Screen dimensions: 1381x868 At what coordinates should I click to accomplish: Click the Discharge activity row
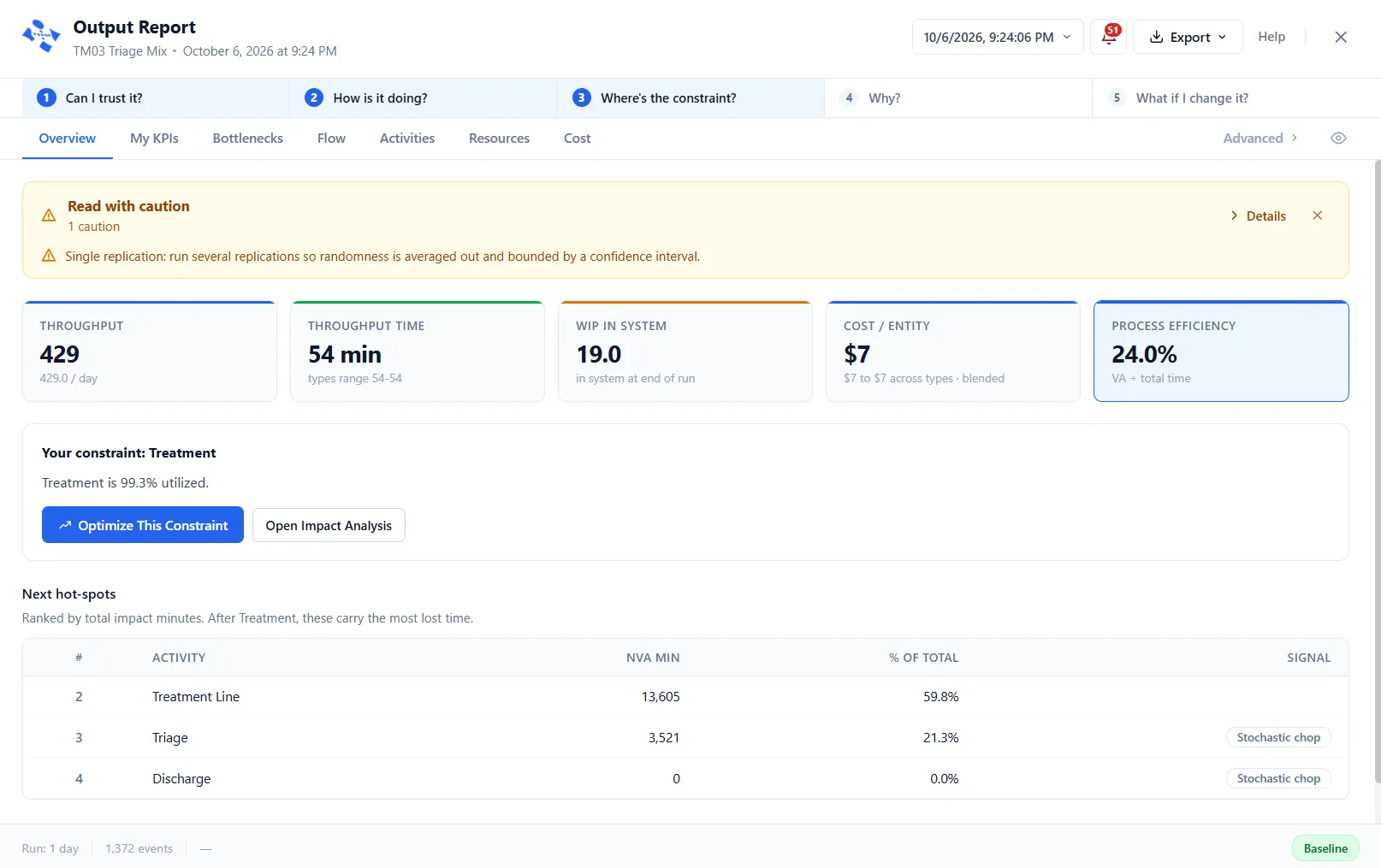point(685,778)
